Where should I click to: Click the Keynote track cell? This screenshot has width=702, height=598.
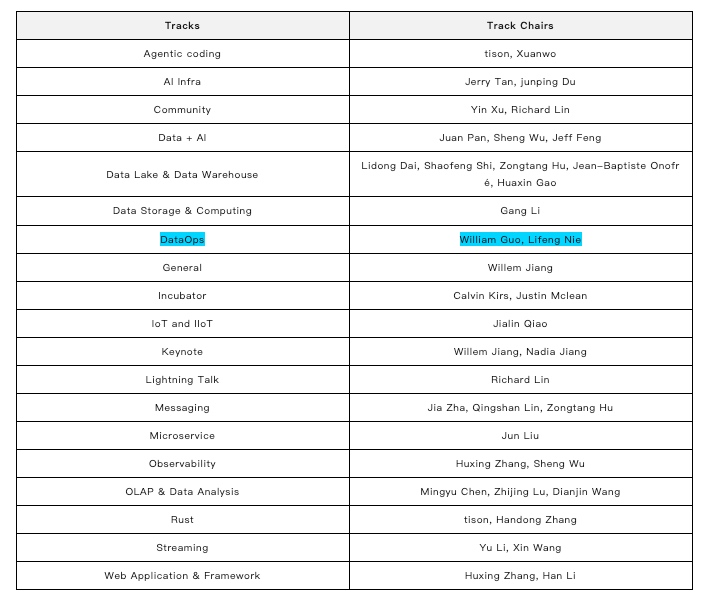tap(182, 352)
